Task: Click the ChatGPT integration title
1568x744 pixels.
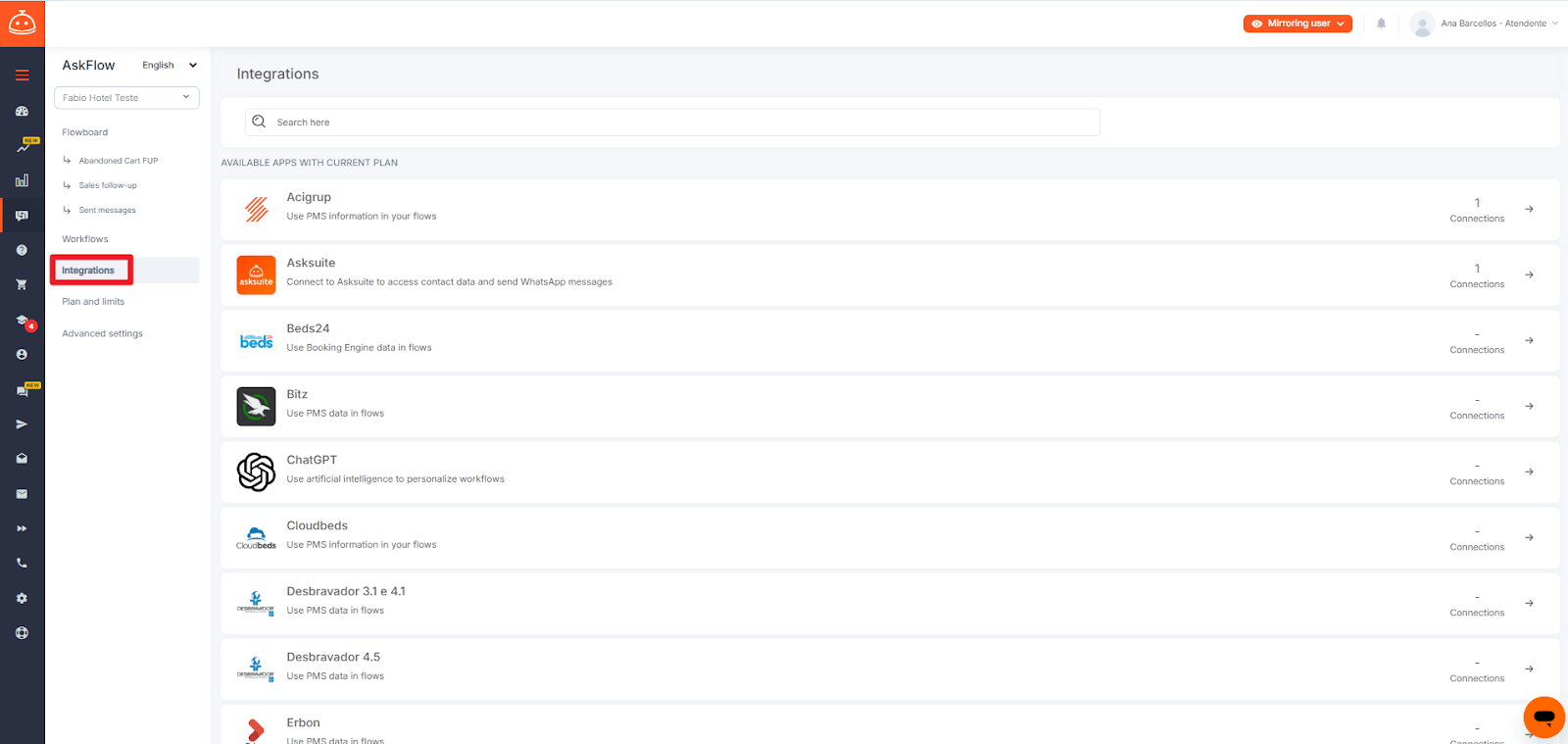Action: (x=312, y=460)
